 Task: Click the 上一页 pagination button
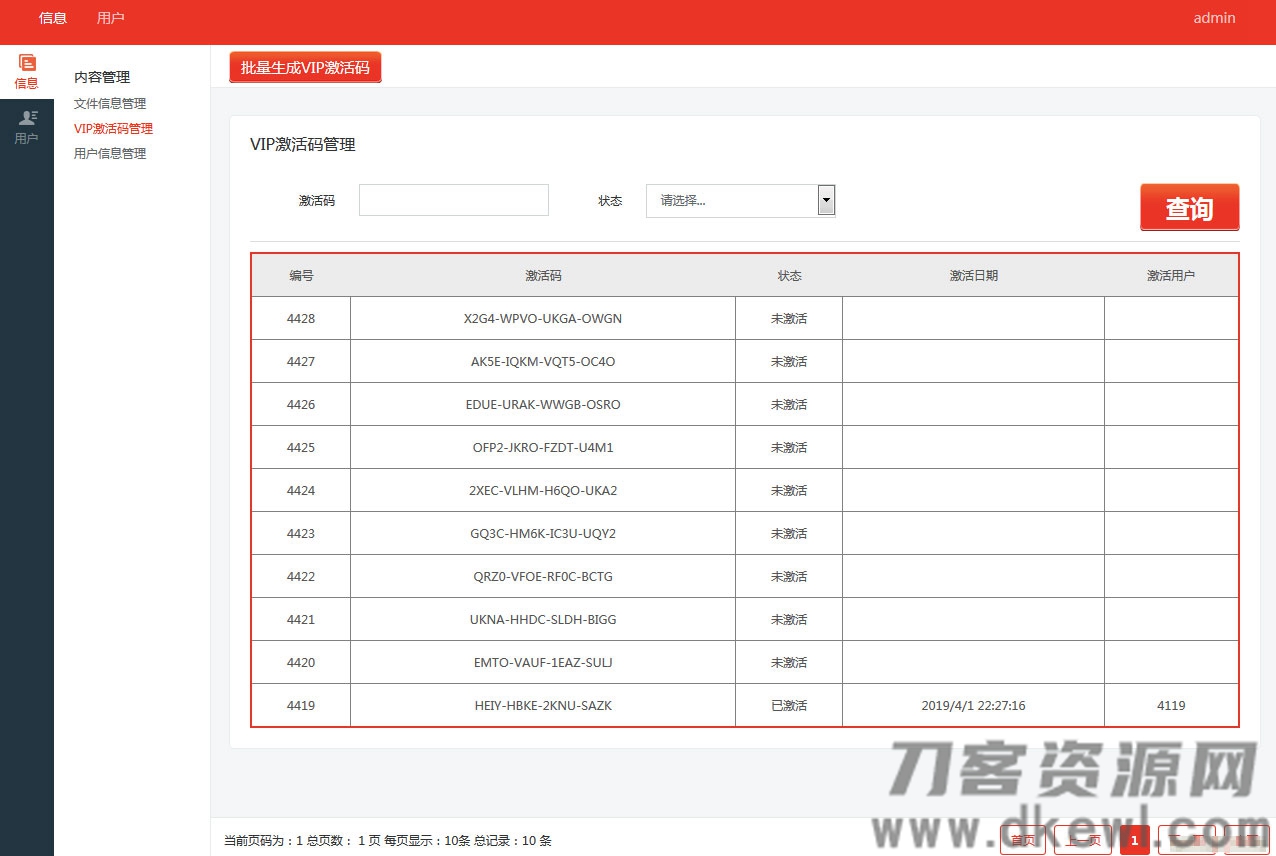pos(1082,840)
